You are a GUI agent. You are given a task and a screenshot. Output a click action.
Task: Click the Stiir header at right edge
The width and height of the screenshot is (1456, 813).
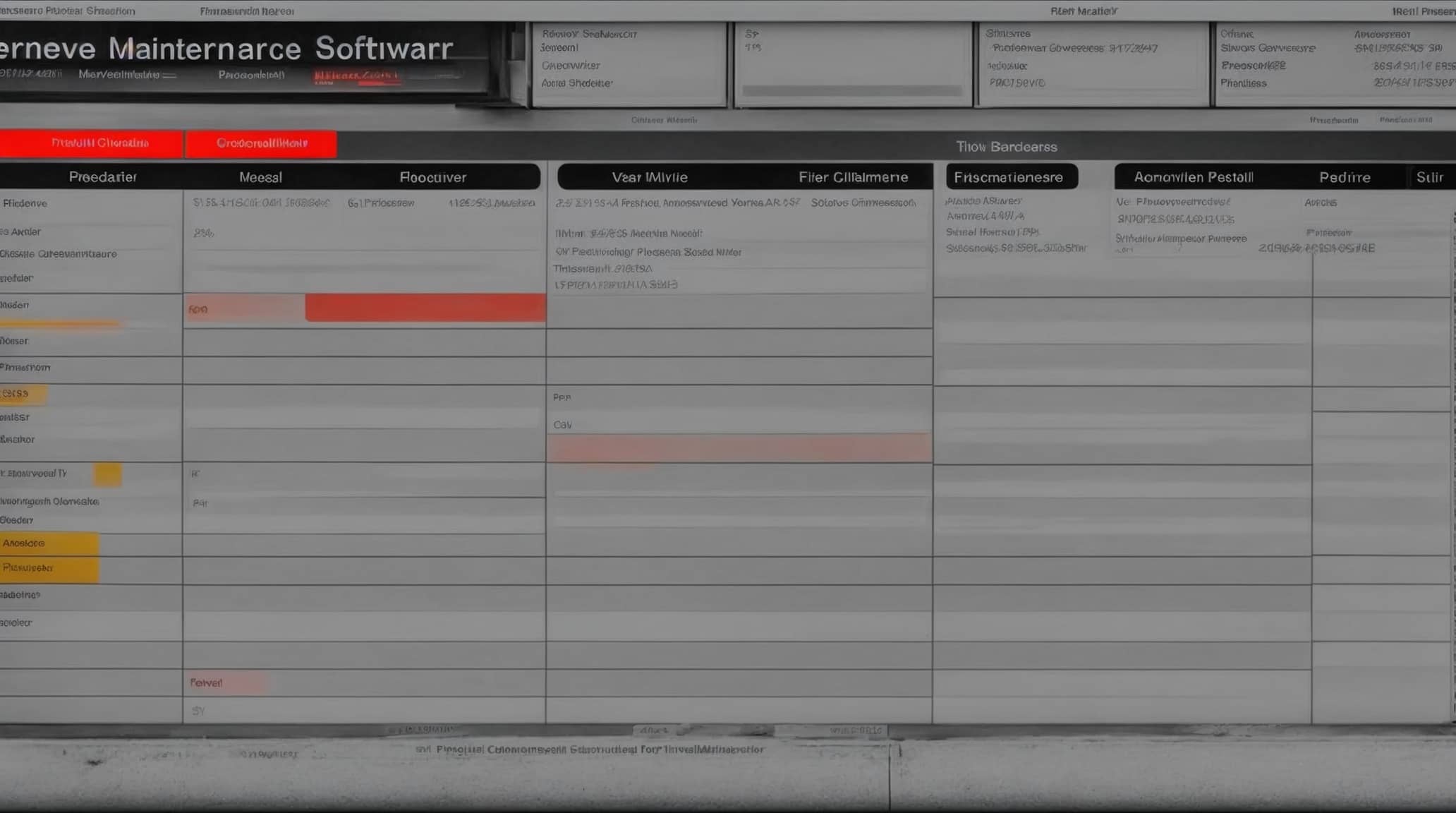[x=1429, y=177]
